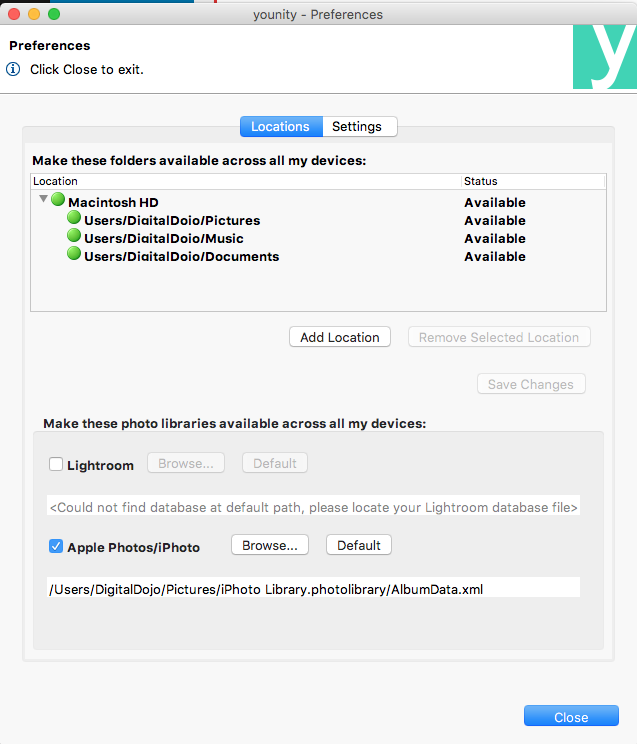Click the iPhoto AlbumData.xml path field
Viewport: 637px width, 744px height.
coord(313,588)
